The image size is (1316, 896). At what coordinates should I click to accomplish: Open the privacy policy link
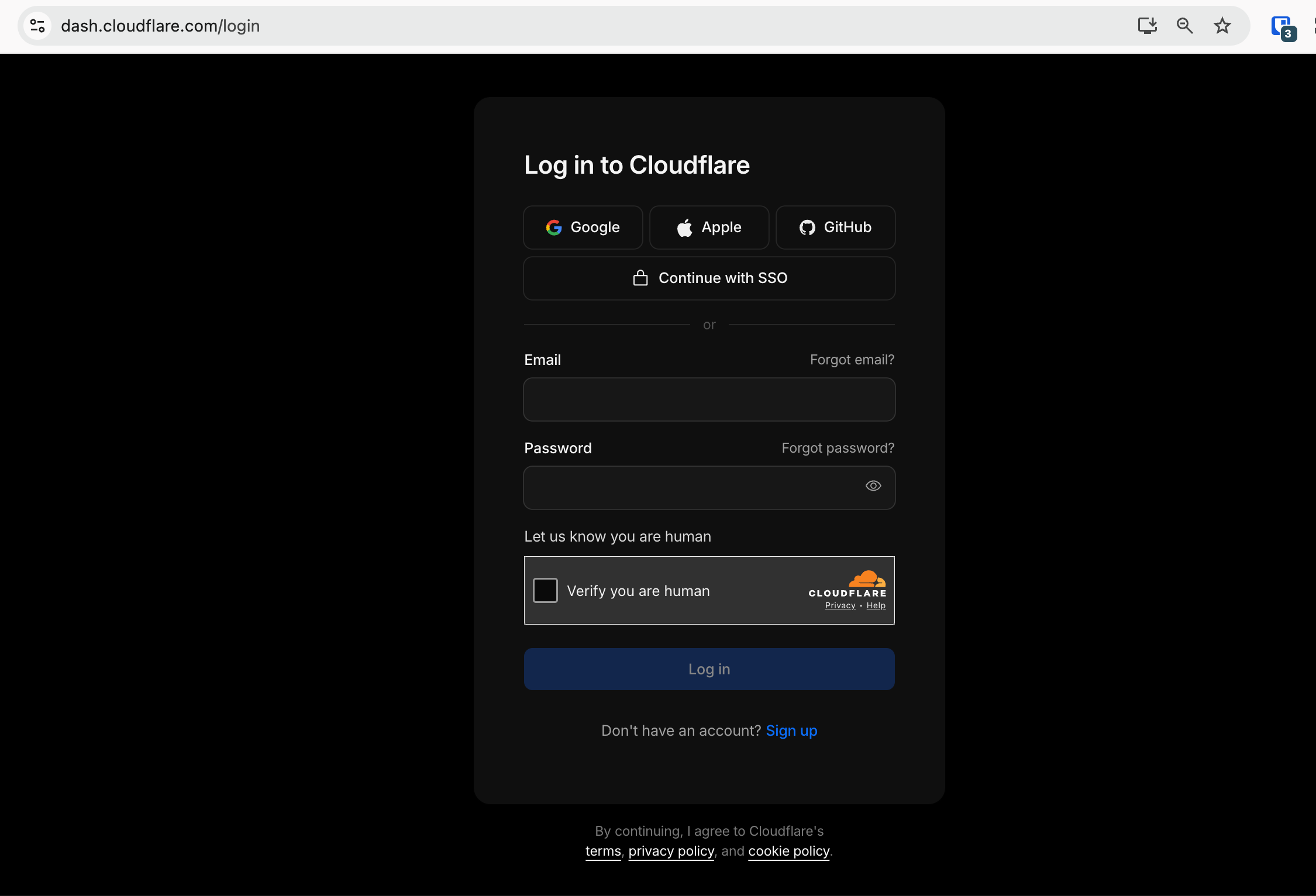(671, 851)
